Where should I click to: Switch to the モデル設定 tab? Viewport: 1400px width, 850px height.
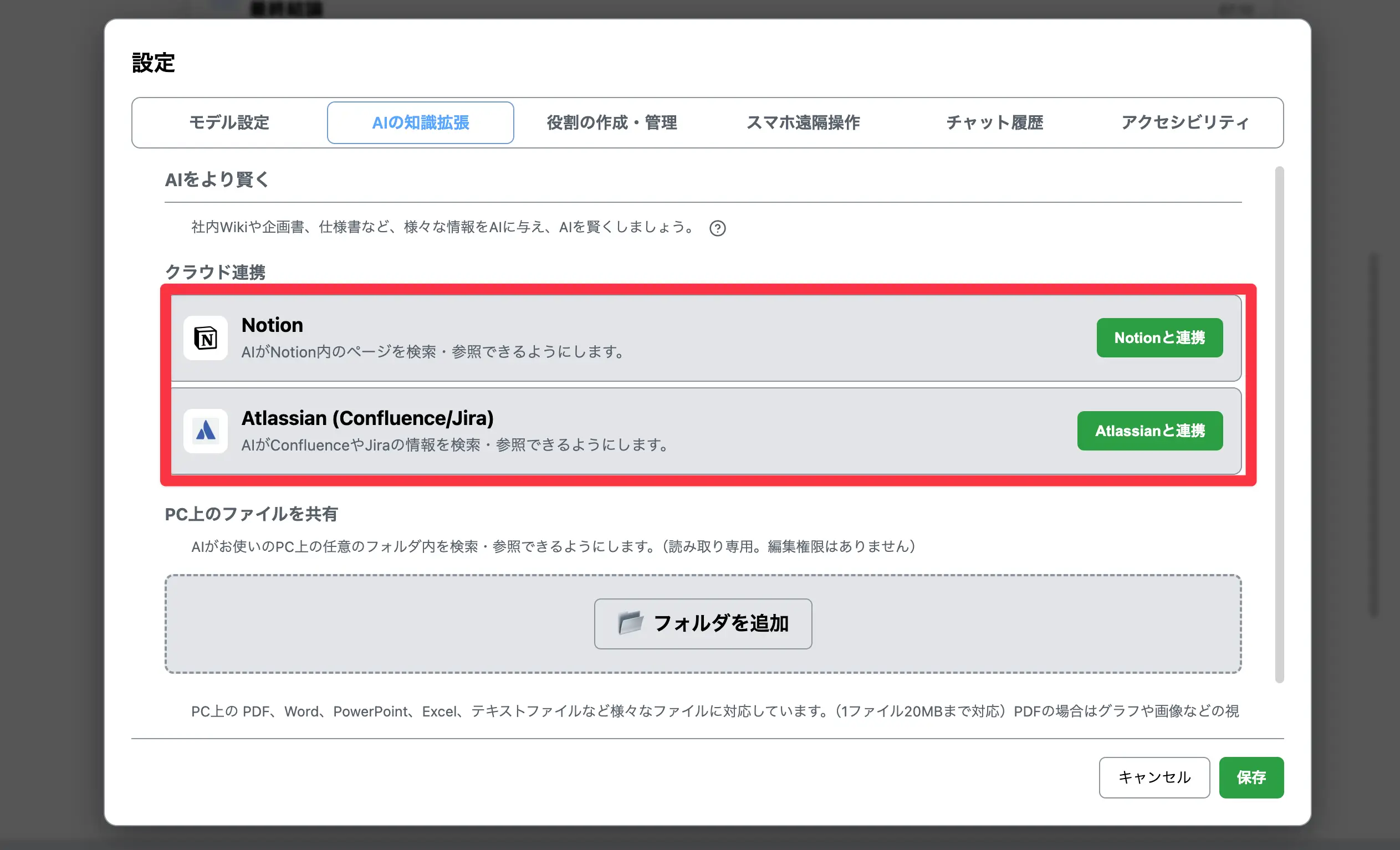(229, 122)
